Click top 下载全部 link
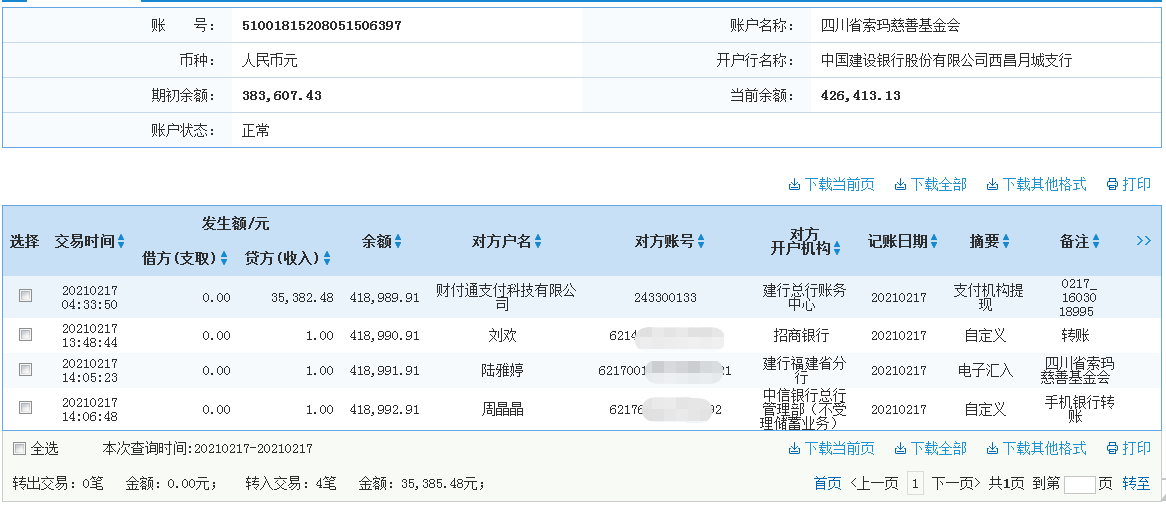 (x=930, y=184)
